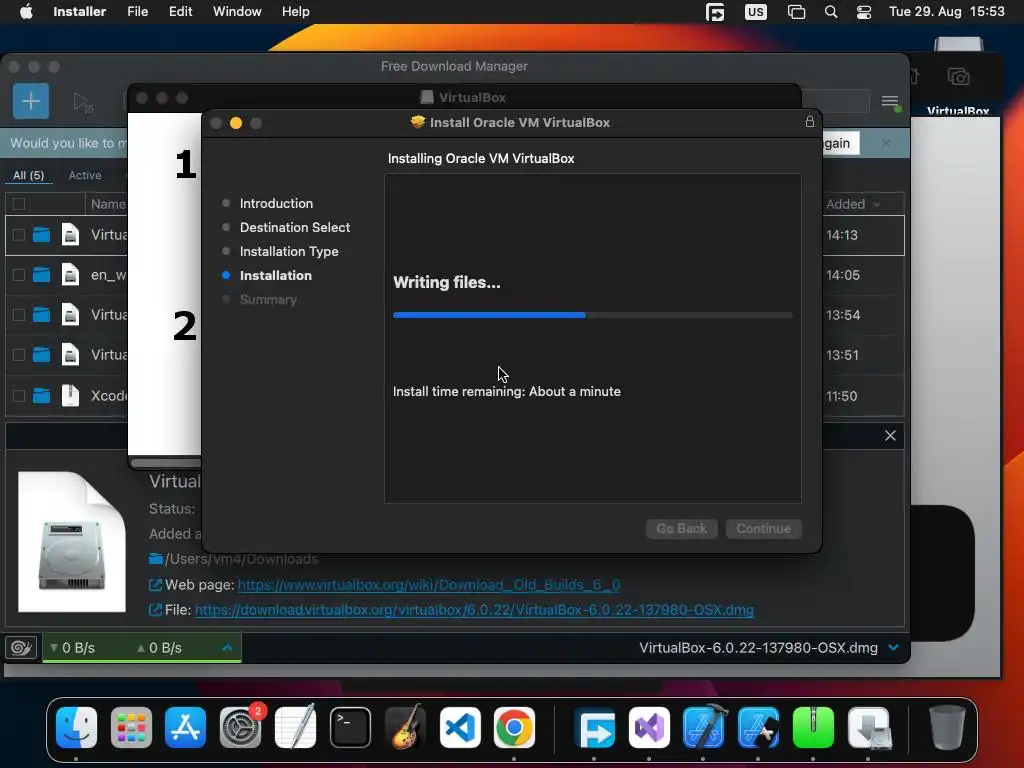Open folder icon for en_w download row
This screenshot has width=1024, height=768.
coord(42,275)
